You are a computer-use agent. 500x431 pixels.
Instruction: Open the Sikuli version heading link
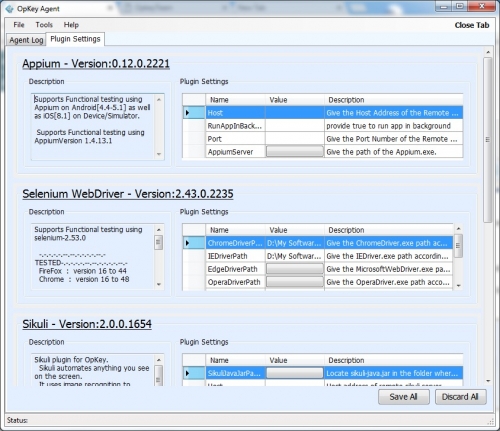87,324
